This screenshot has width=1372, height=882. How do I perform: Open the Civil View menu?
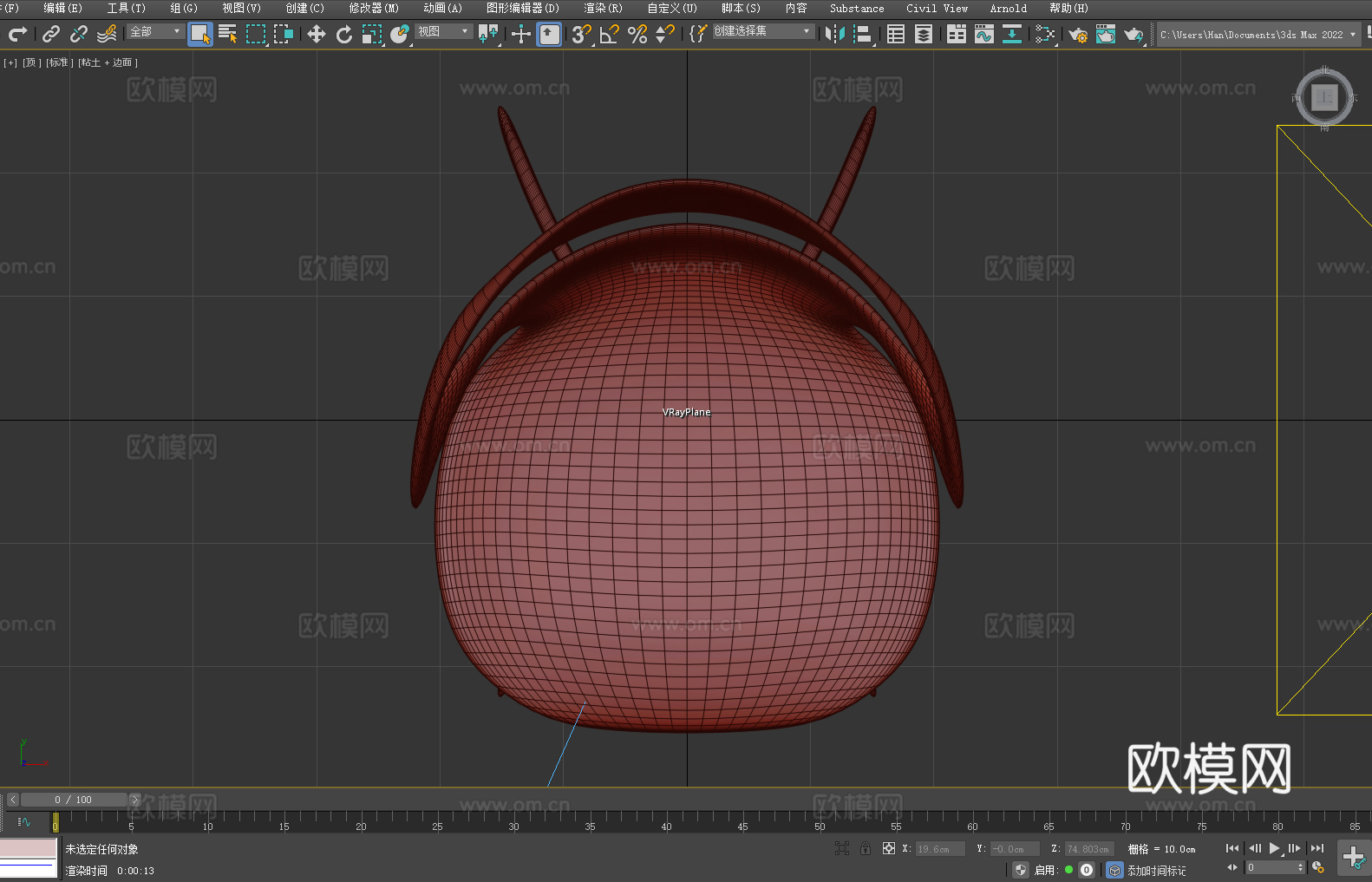pos(937,8)
